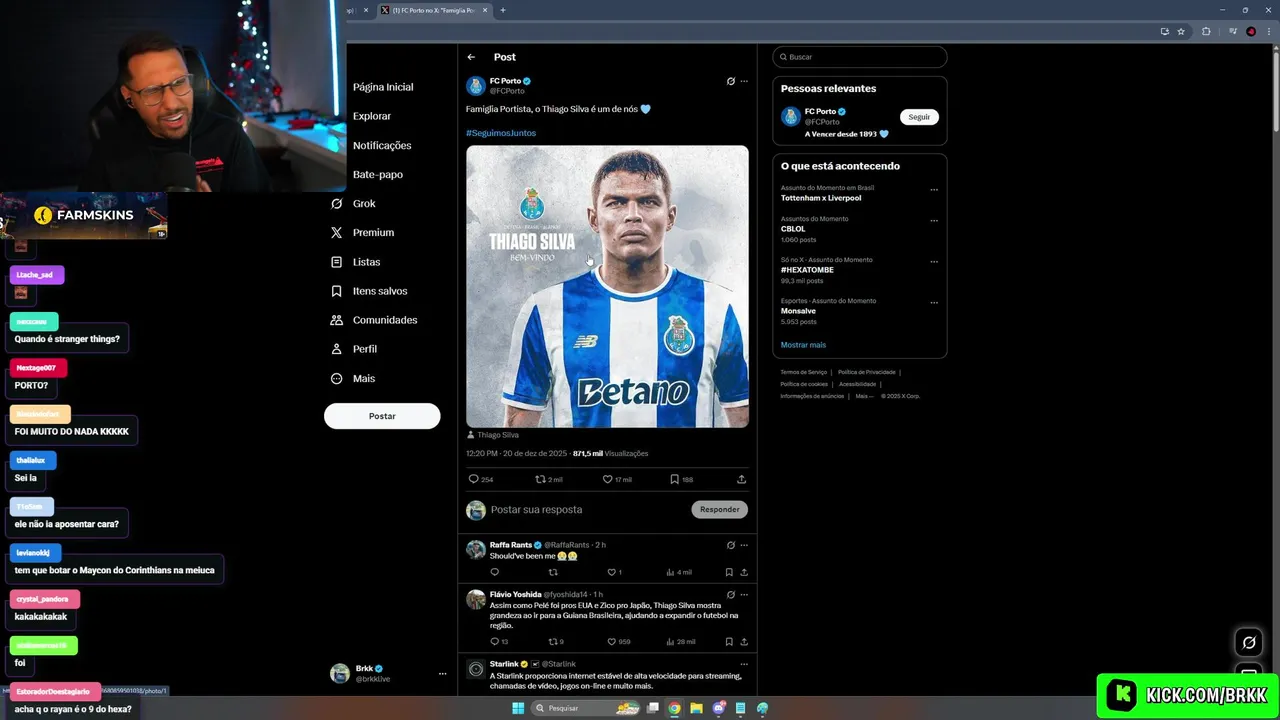Open Bate-papo in sidebar
The height and width of the screenshot is (720, 1280).
(378, 174)
